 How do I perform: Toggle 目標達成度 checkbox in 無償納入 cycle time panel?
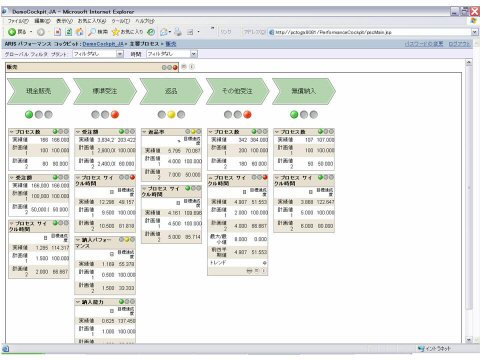click(311, 192)
